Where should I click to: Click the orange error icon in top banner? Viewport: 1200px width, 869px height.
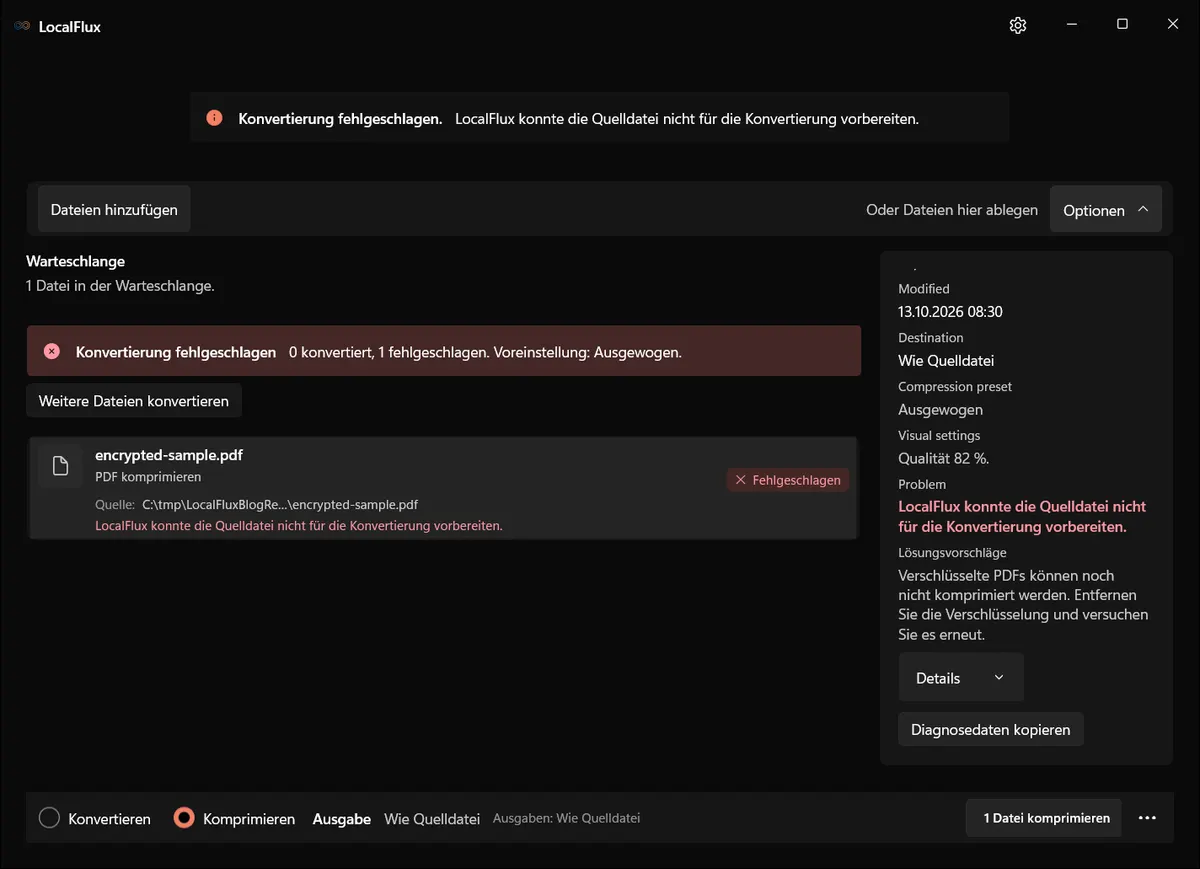214,118
